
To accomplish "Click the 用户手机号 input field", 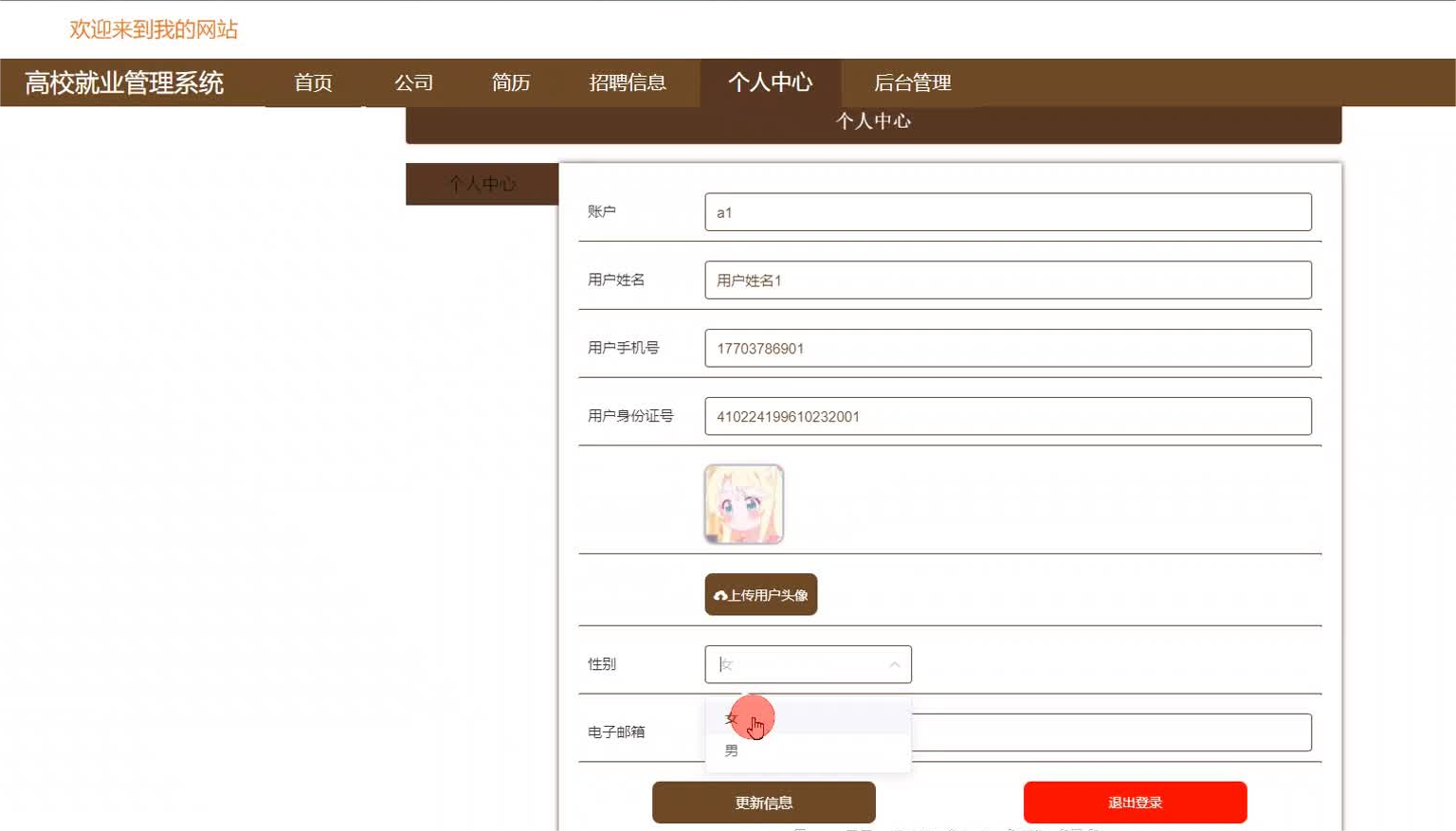I will pos(1008,349).
